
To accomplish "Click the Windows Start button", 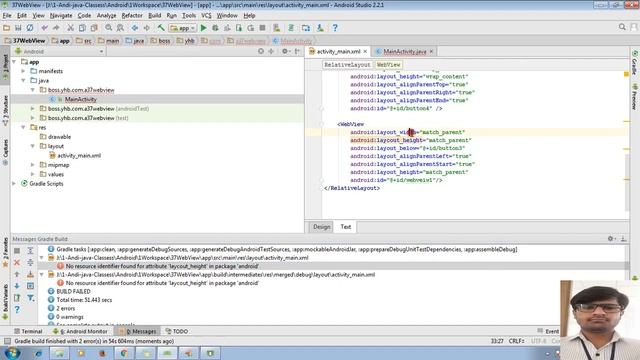I will point(13,353).
